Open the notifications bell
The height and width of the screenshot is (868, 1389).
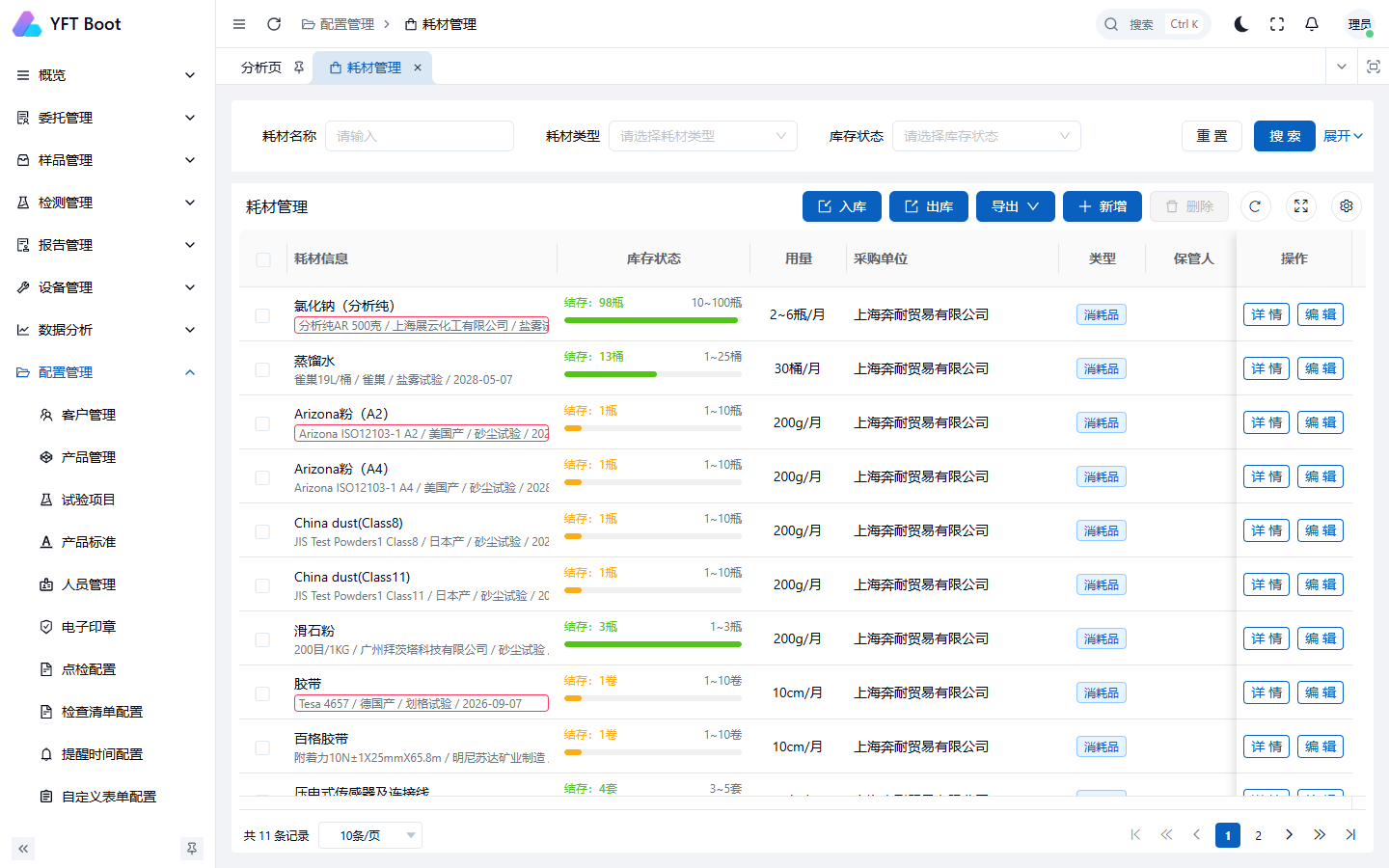[1312, 24]
